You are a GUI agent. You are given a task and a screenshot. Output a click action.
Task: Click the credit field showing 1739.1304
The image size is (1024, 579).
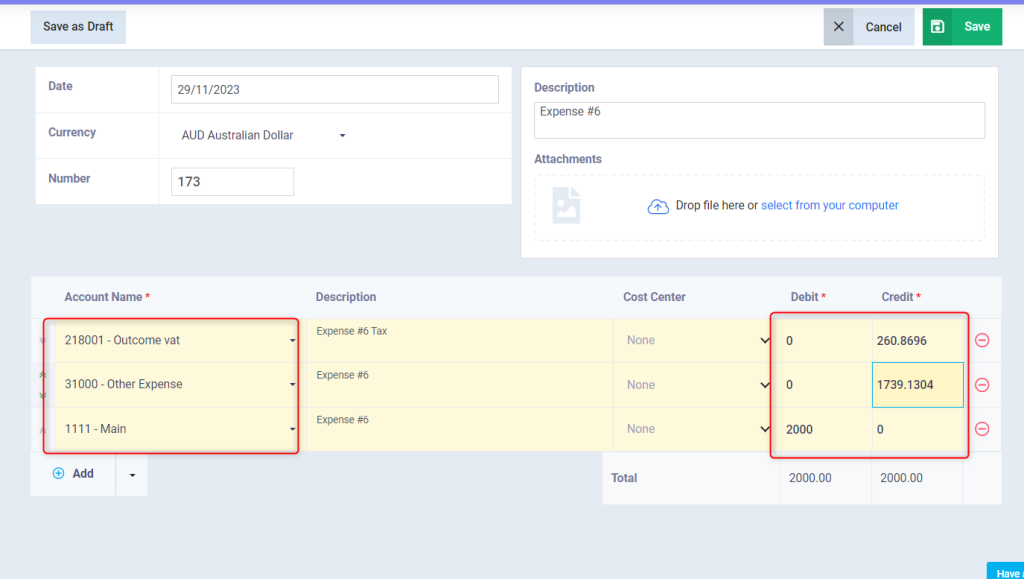(917, 385)
